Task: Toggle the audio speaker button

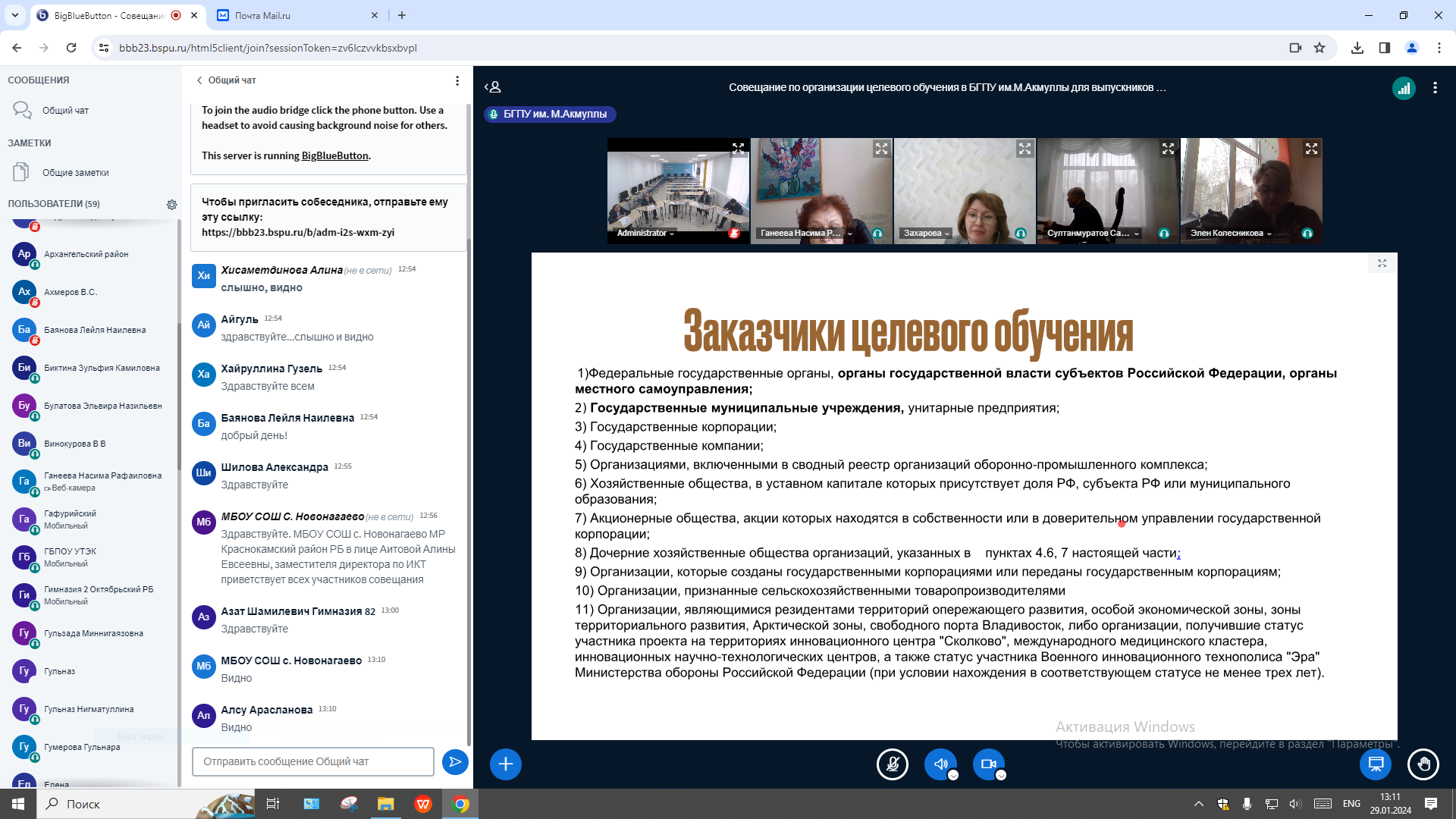Action: [x=940, y=764]
